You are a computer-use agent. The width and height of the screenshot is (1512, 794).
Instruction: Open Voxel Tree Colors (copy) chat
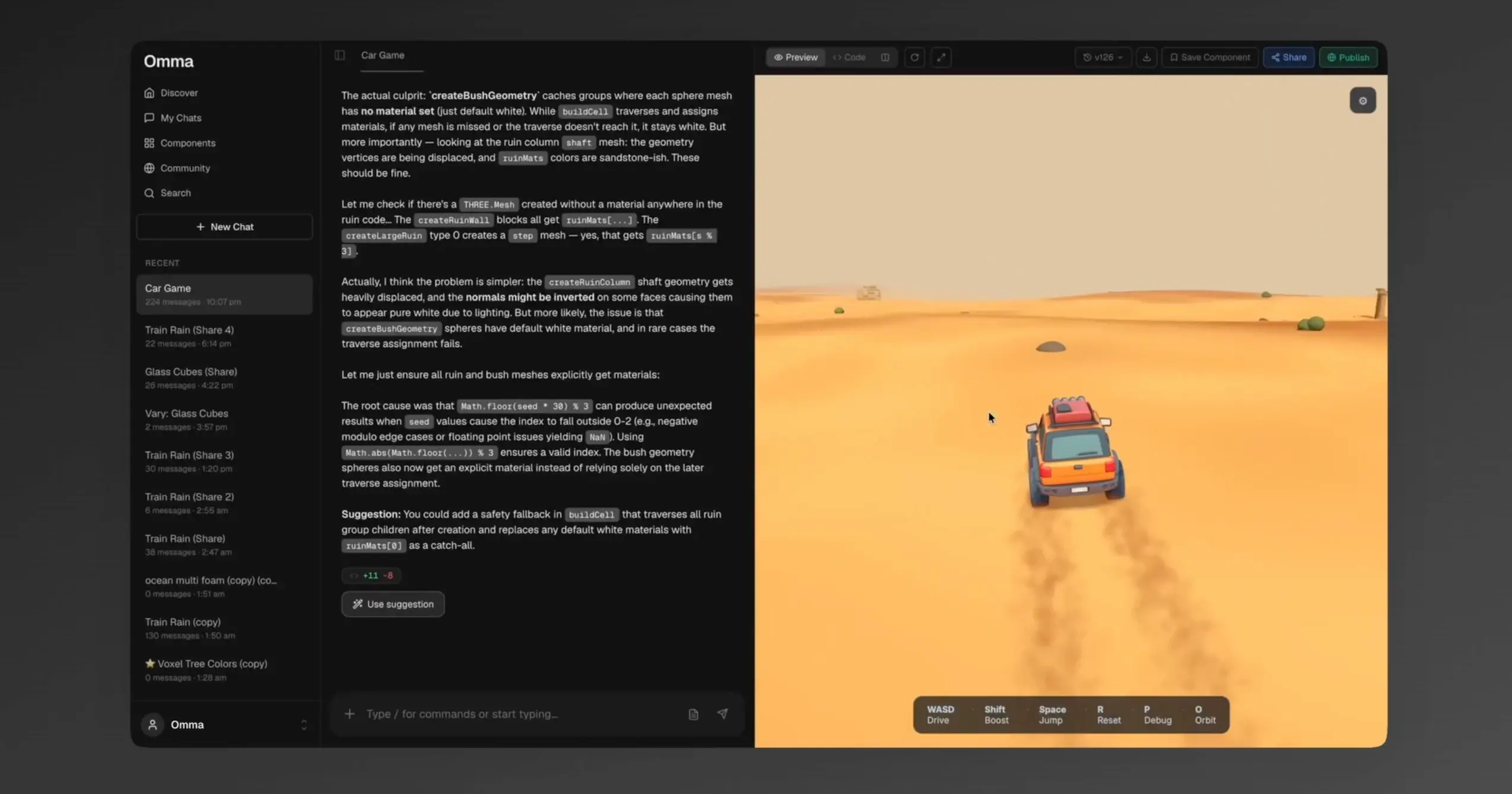pos(224,670)
